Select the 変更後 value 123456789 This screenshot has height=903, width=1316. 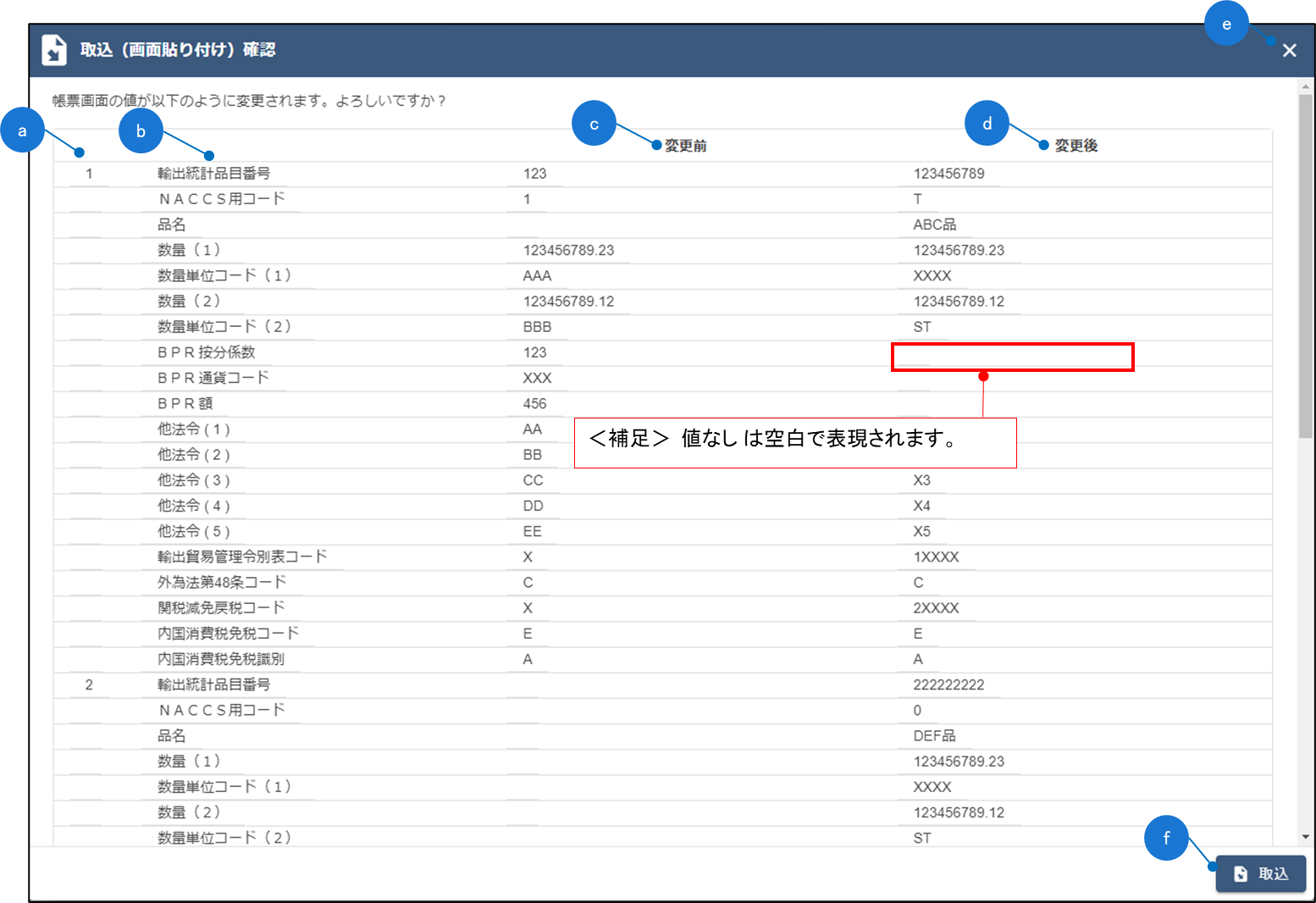[x=948, y=174]
